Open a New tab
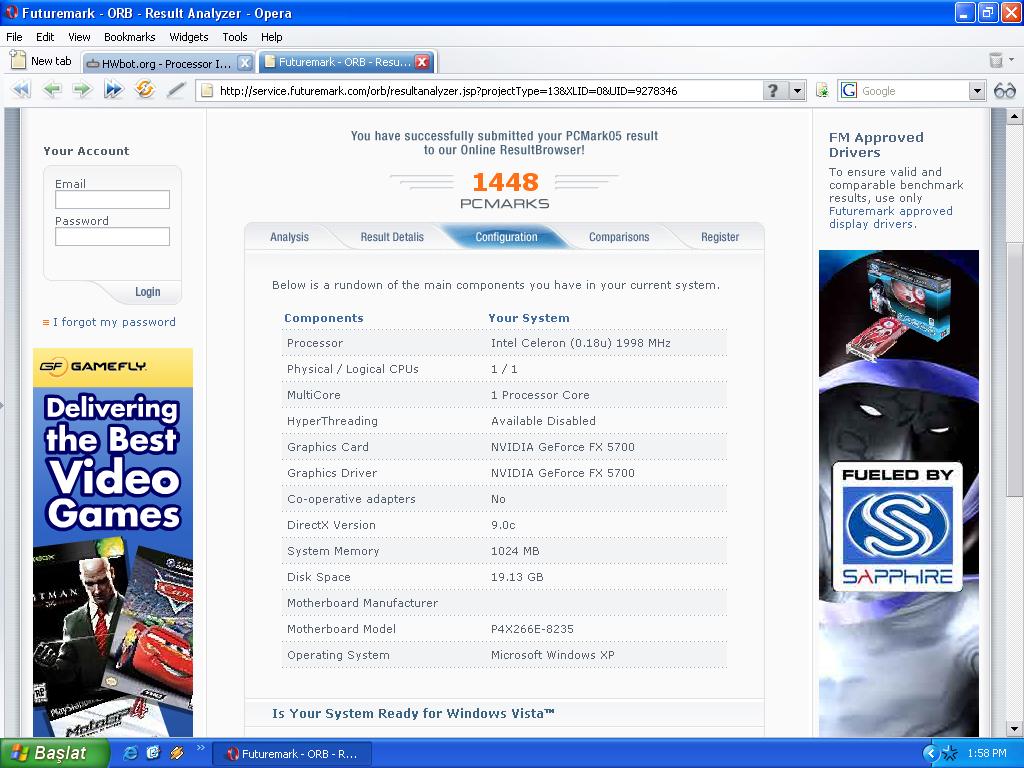Screen dimensions: 1024x768 (41, 61)
